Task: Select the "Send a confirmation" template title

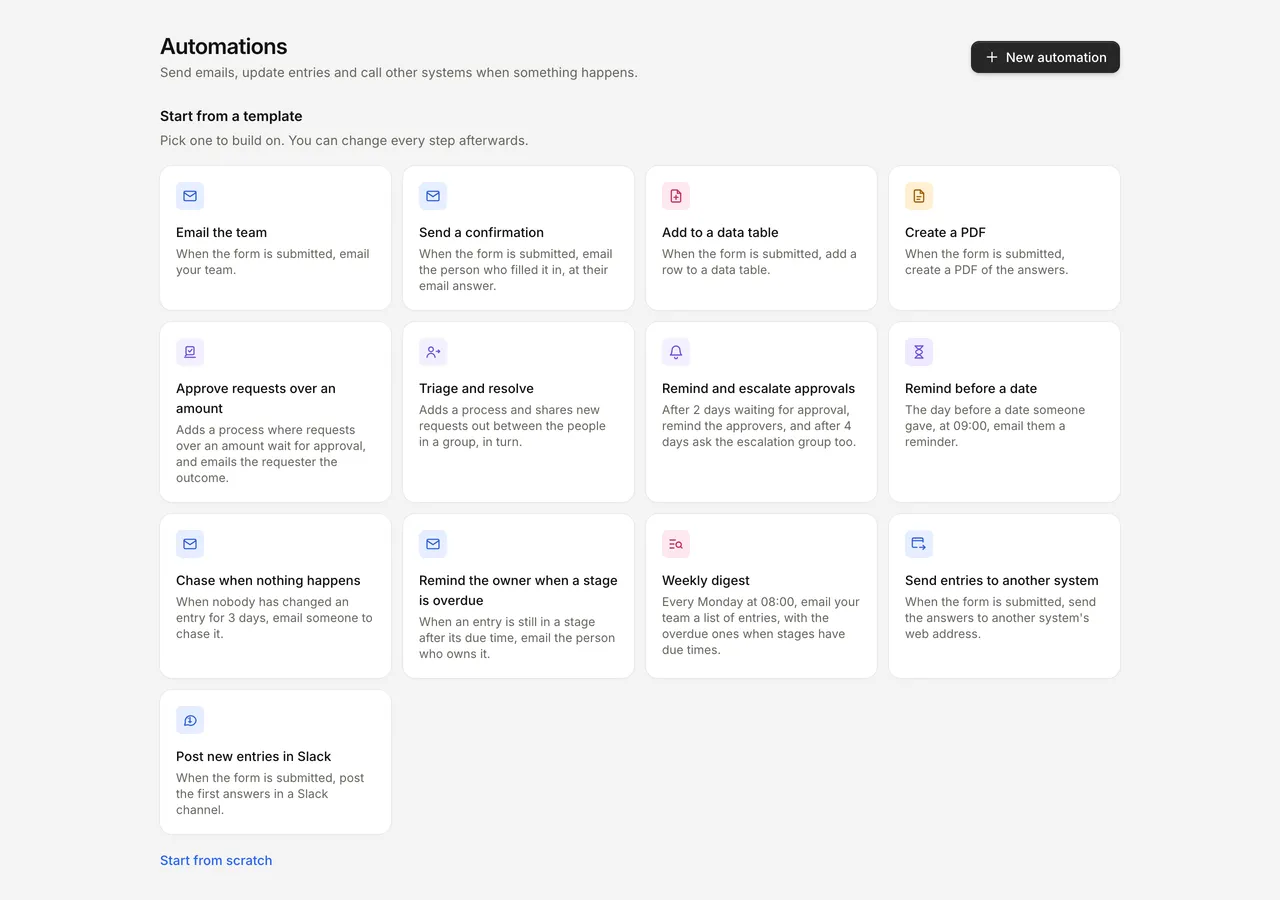Action: (481, 232)
